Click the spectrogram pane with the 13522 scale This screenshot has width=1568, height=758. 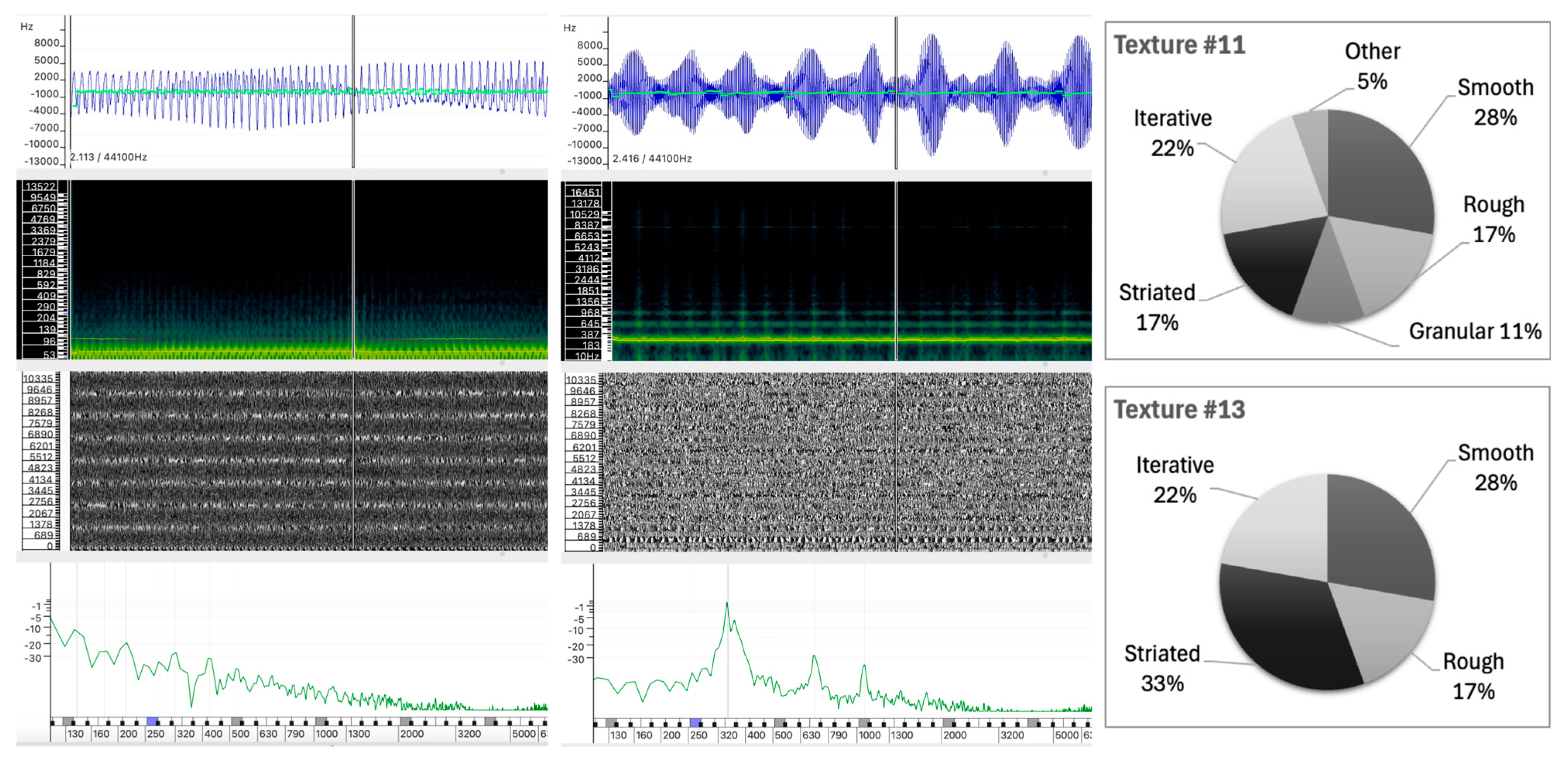(309, 269)
